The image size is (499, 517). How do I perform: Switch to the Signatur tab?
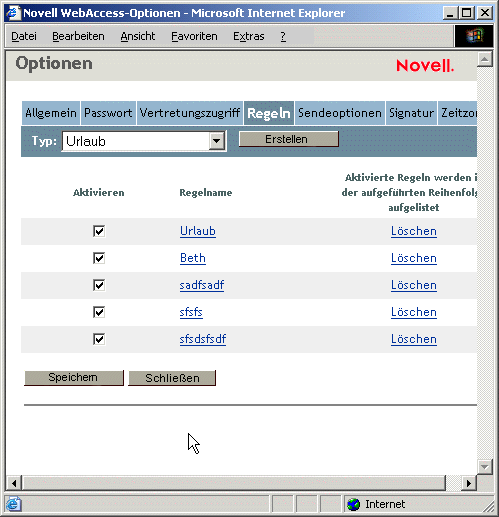tap(411, 113)
